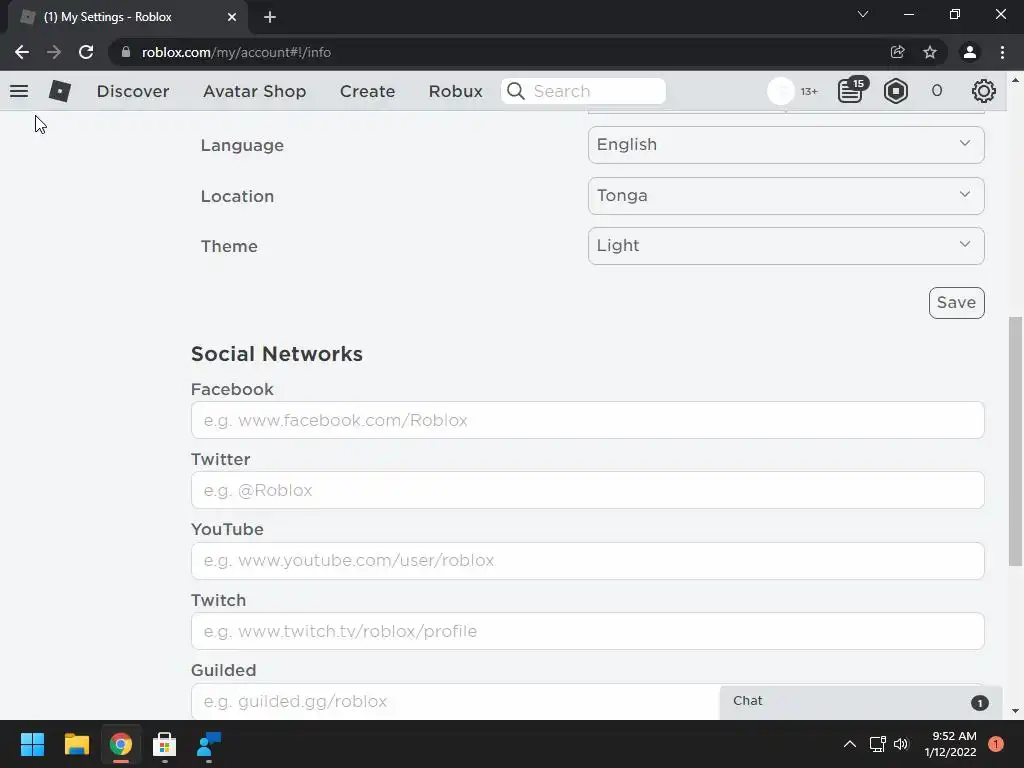Expand the Language dropdown set to English
This screenshot has height=768, width=1024.
tap(786, 145)
